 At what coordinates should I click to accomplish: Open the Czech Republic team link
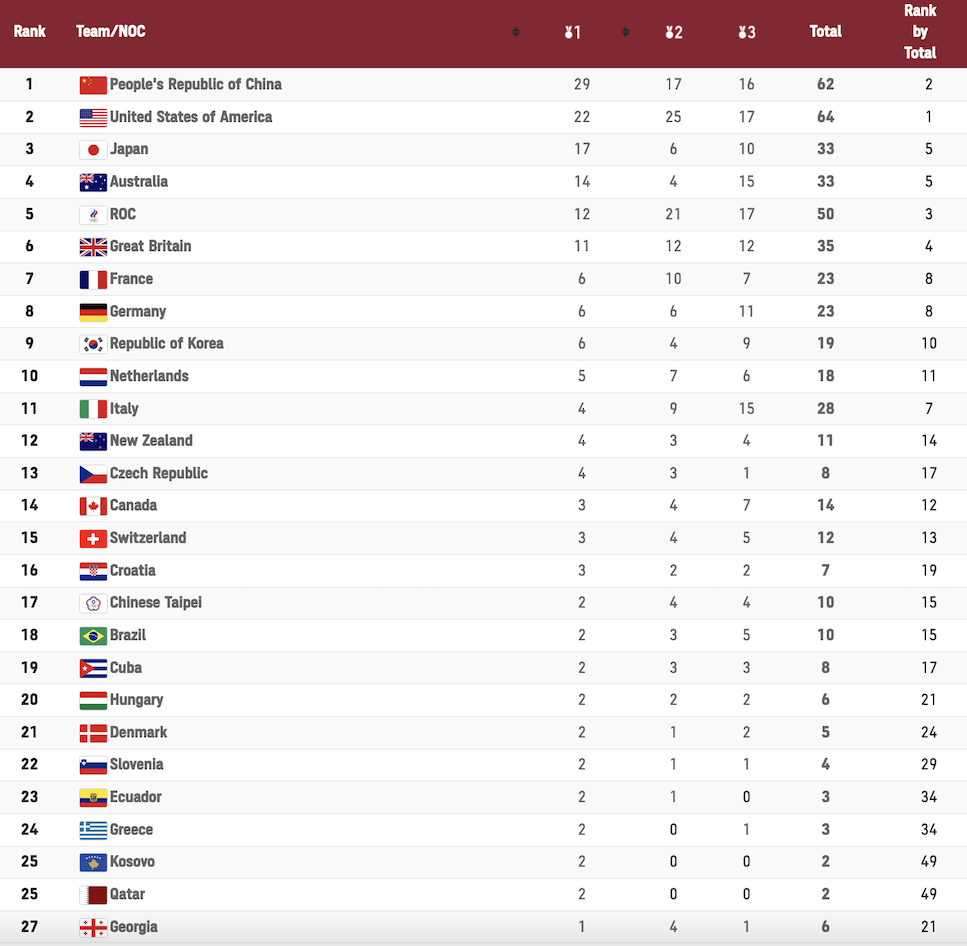(158, 474)
